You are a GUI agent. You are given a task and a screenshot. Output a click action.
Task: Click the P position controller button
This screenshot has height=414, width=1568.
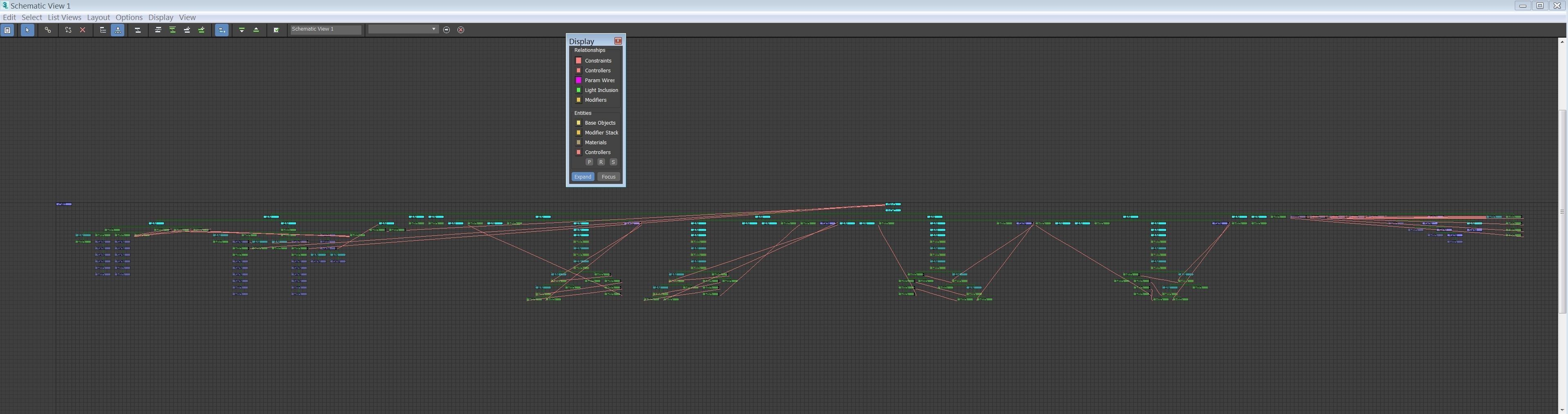coord(589,162)
